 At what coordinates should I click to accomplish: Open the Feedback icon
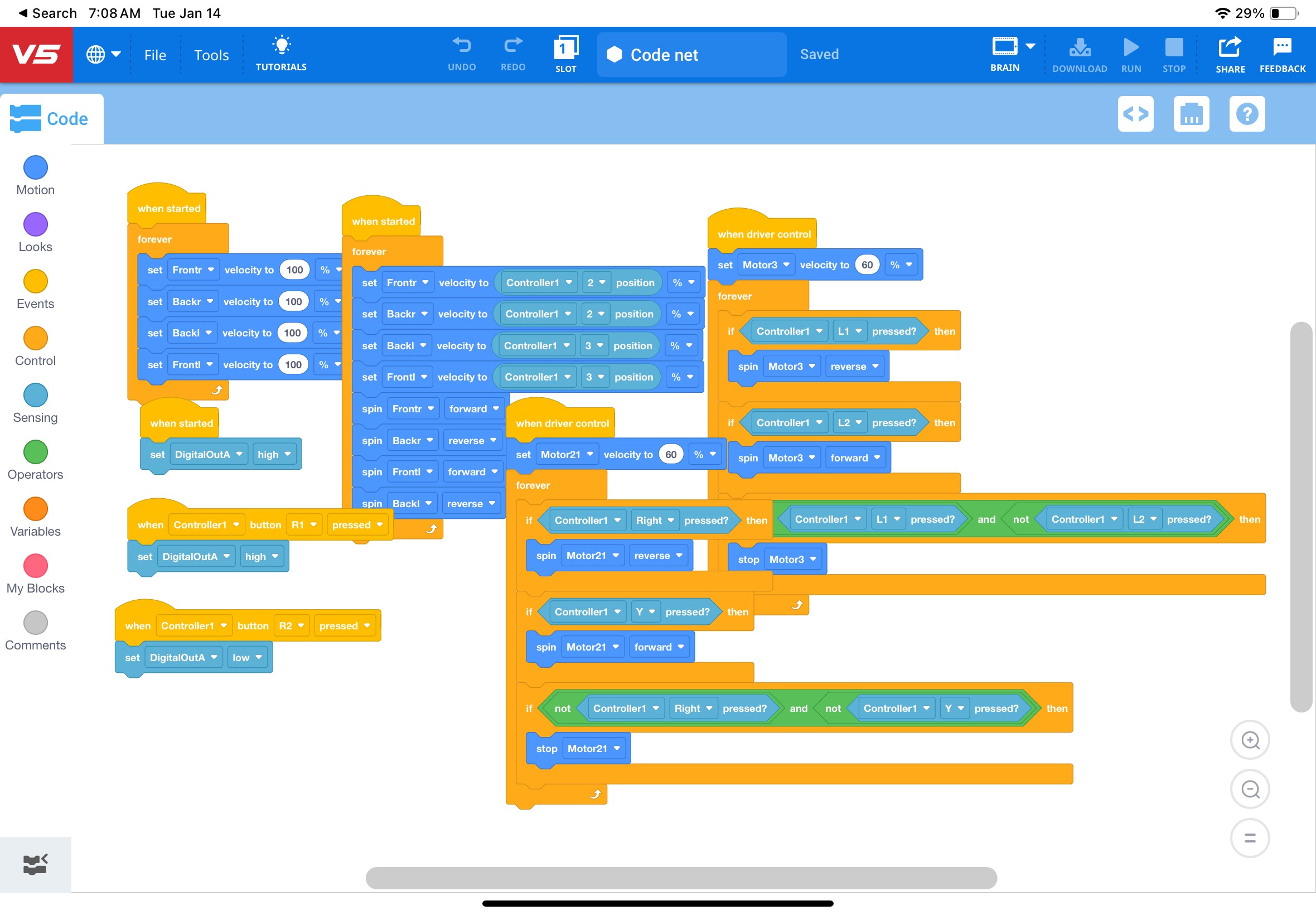coord(1282,55)
